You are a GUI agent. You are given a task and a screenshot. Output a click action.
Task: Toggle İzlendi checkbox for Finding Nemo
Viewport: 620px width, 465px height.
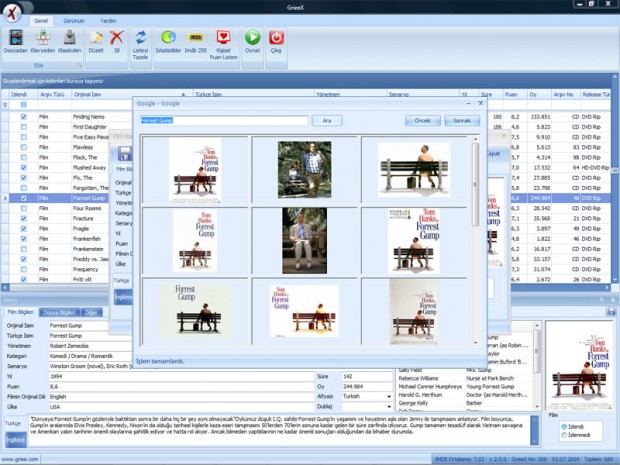pos(24,117)
